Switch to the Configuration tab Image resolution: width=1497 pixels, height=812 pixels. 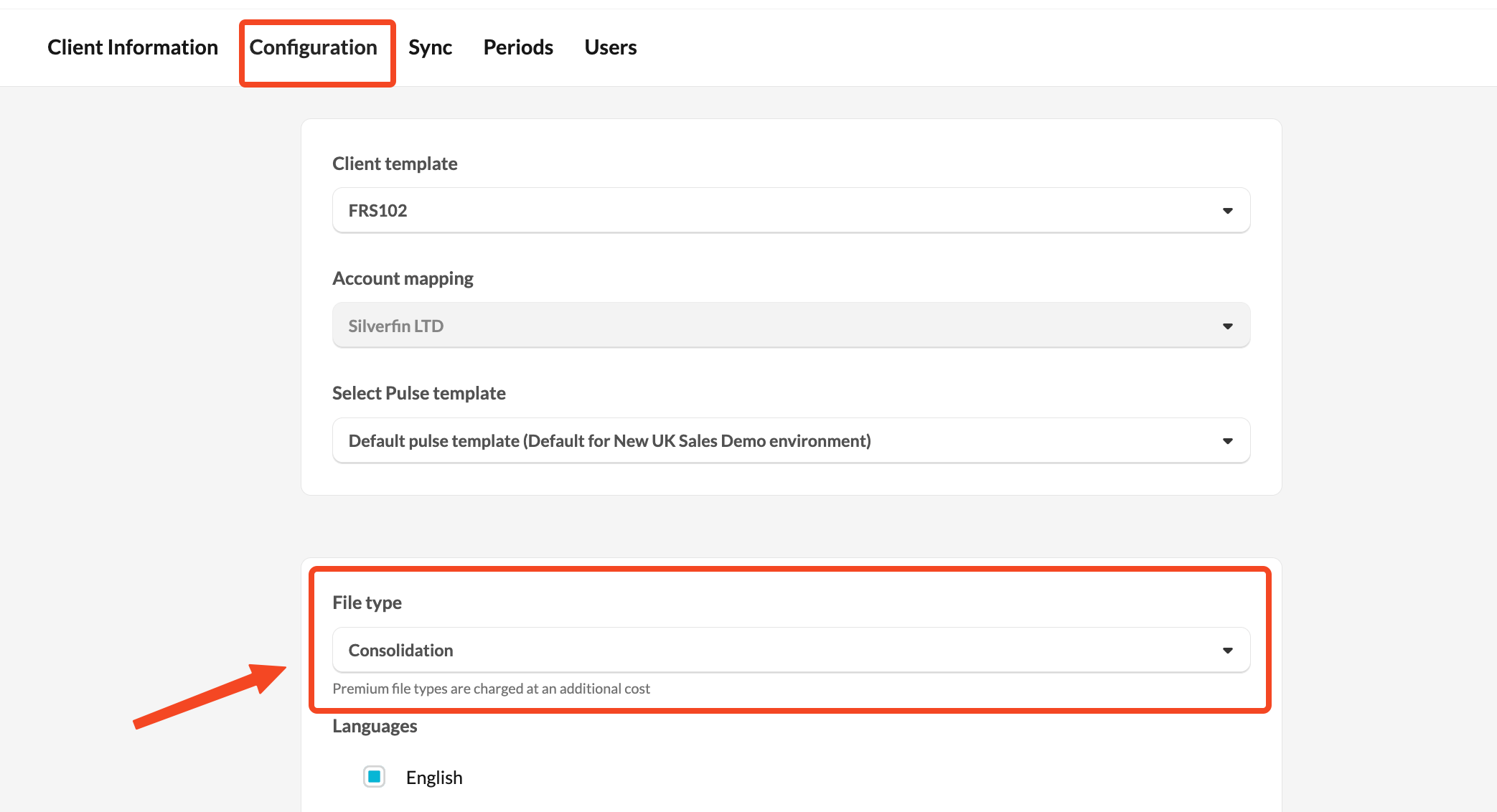pyautogui.click(x=313, y=47)
